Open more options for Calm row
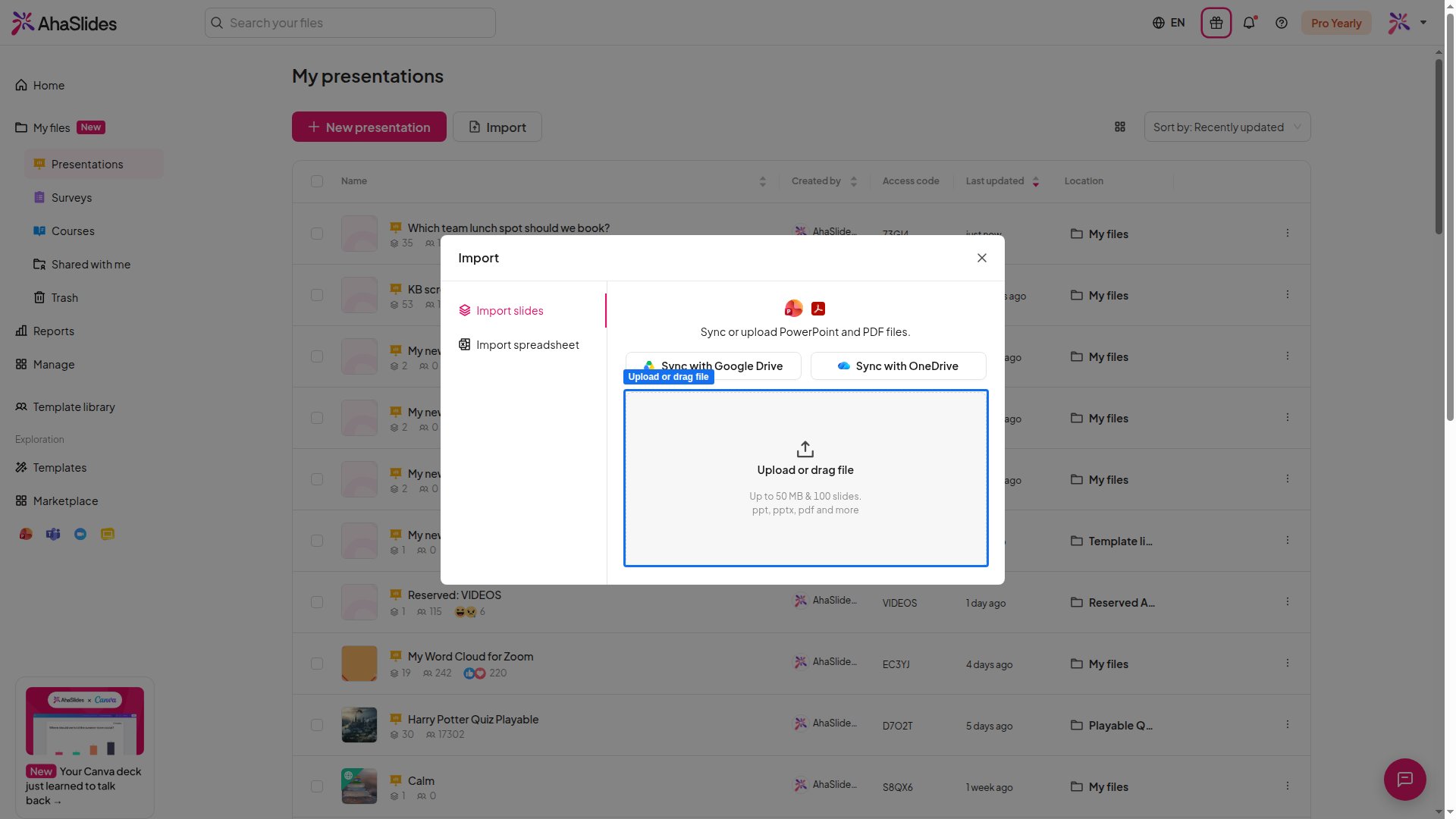The height and width of the screenshot is (819, 1456). point(1287,786)
